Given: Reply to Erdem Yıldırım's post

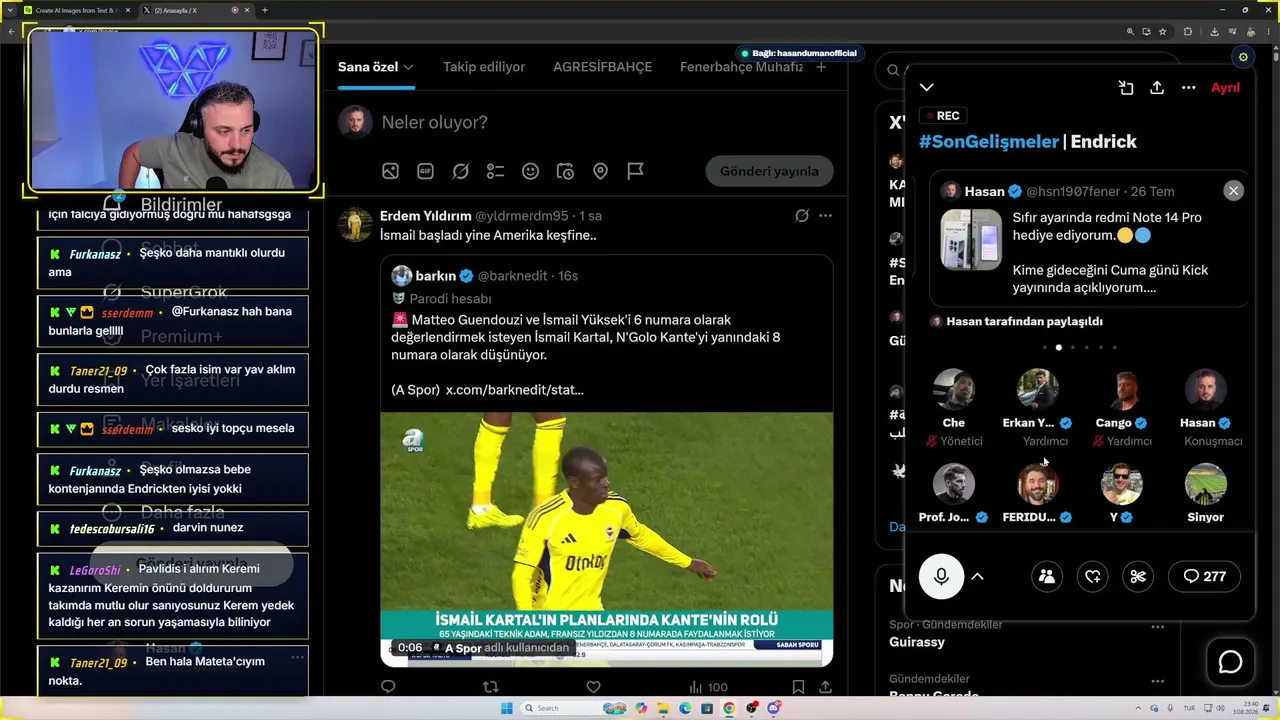Looking at the screenshot, I should coord(389,687).
